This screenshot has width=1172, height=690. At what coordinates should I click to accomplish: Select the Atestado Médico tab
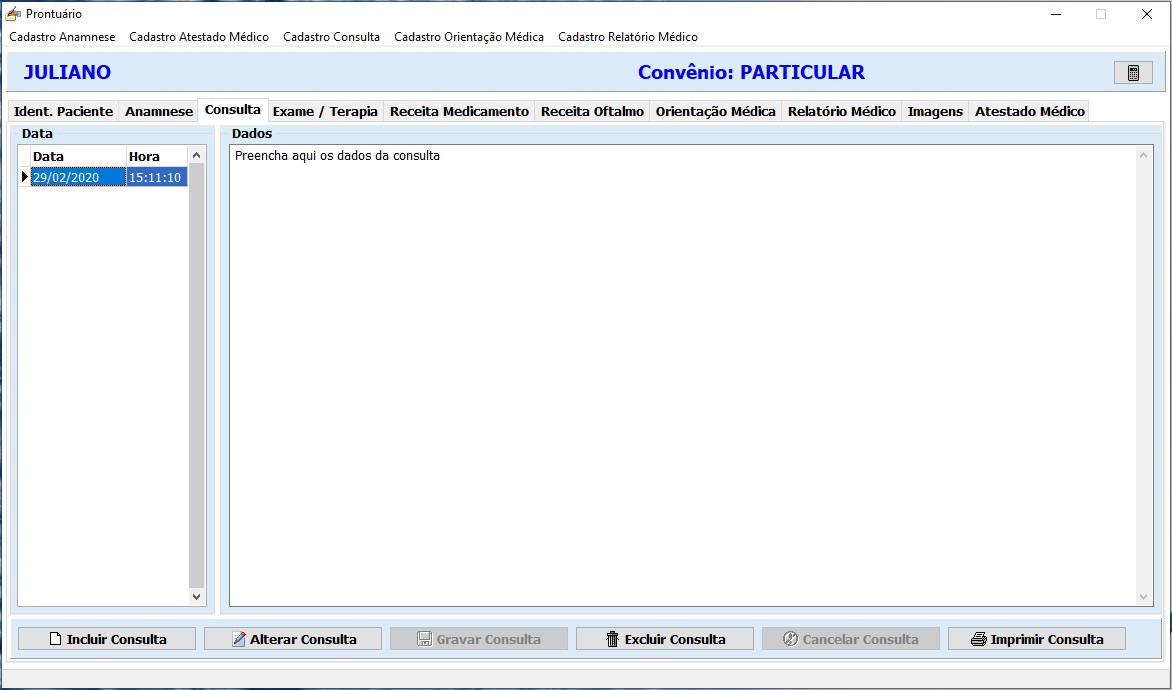tap(1029, 111)
